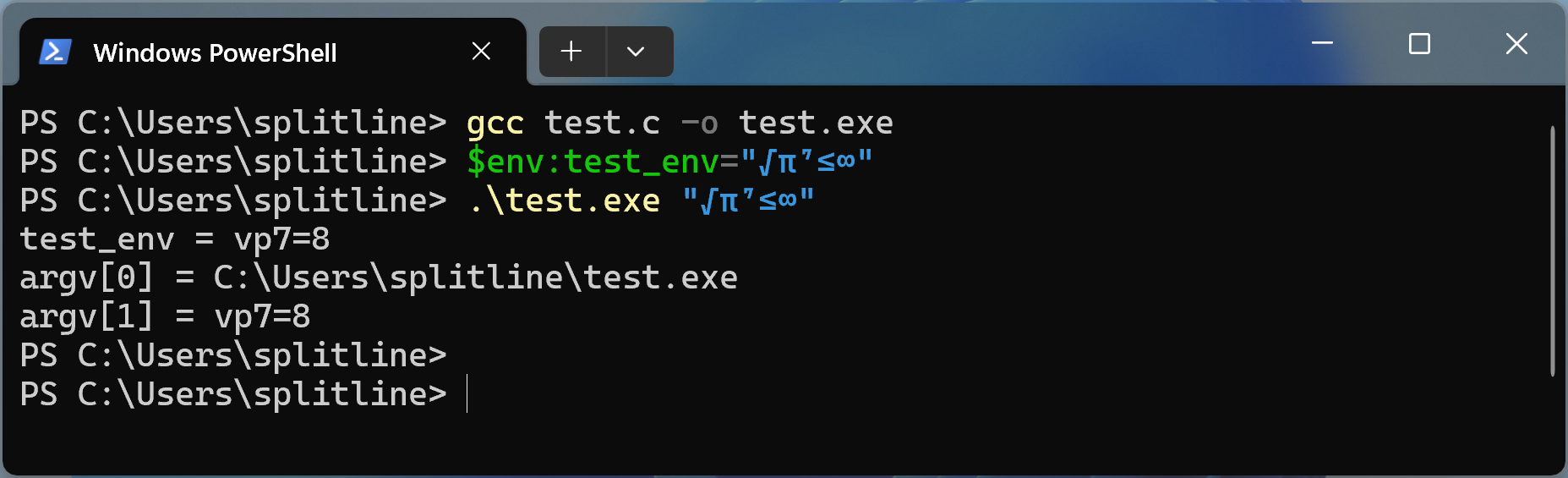
Task: Click the empty prompt line above cursor
Action: point(233,355)
